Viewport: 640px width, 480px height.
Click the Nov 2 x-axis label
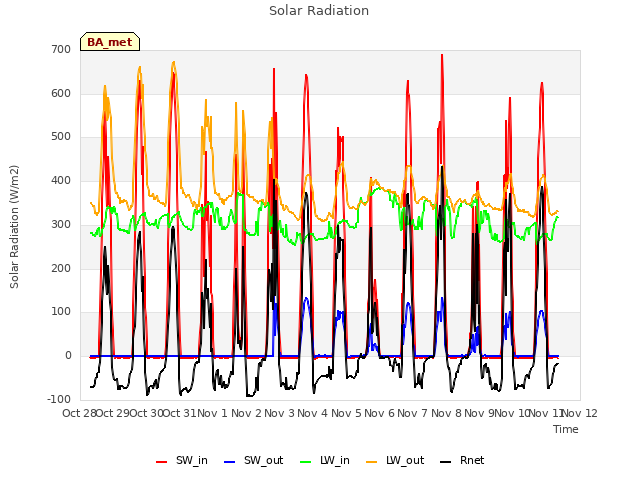[246, 413]
